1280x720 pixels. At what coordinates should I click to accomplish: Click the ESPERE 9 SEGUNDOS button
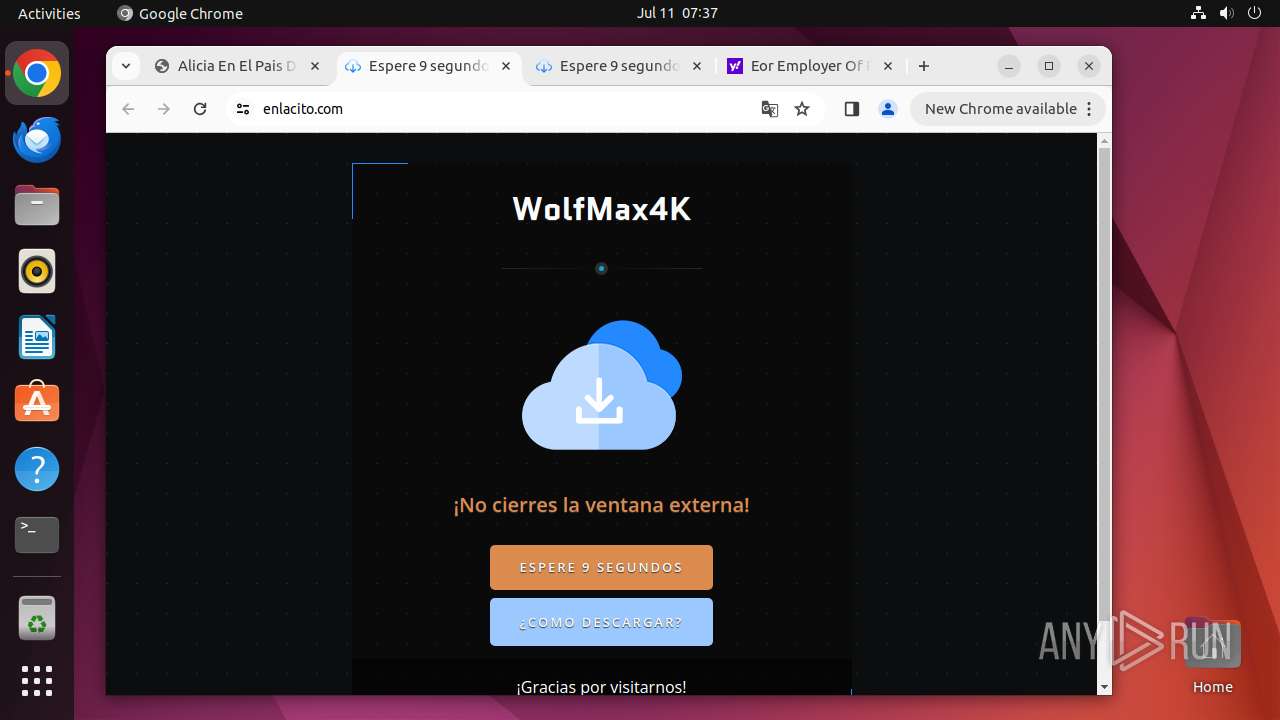601,567
